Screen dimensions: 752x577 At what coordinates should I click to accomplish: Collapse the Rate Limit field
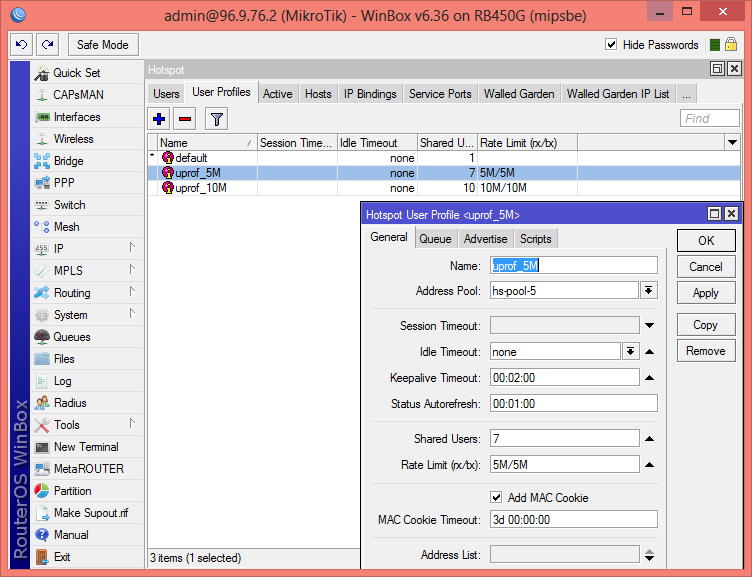tap(650, 464)
